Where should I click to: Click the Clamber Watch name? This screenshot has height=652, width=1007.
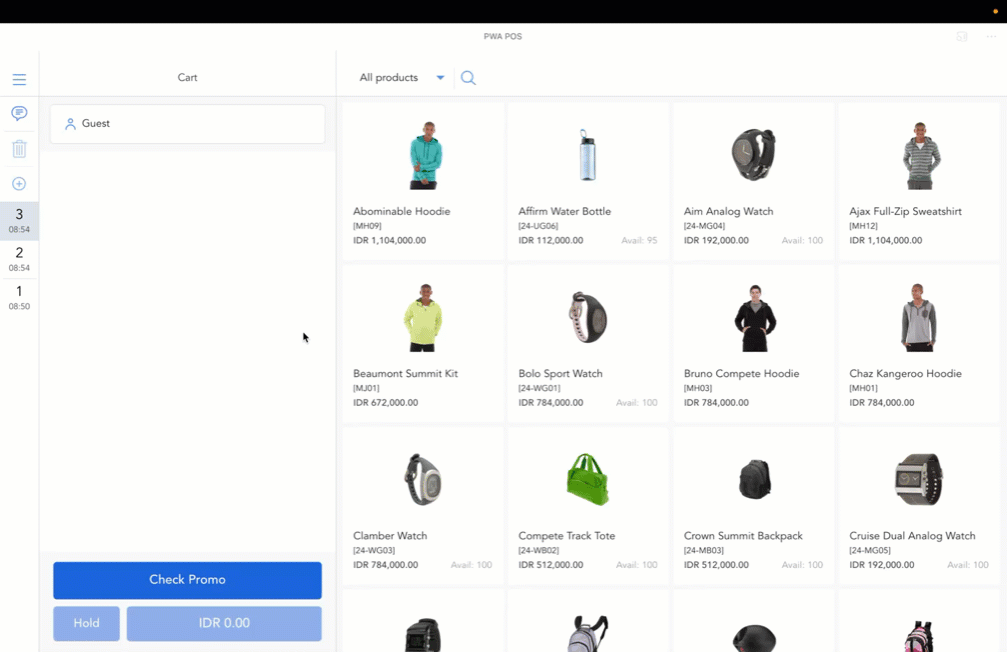pyautogui.click(x=390, y=536)
